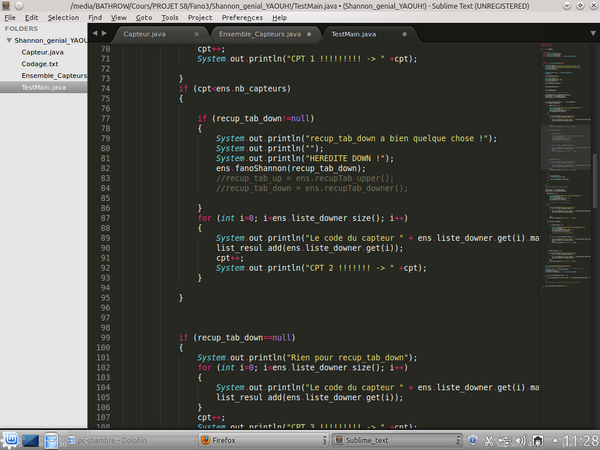Expand hidden system tray icons arrow
Image resolution: width=600 pixels, height=450 pixels.
(556, 439)
